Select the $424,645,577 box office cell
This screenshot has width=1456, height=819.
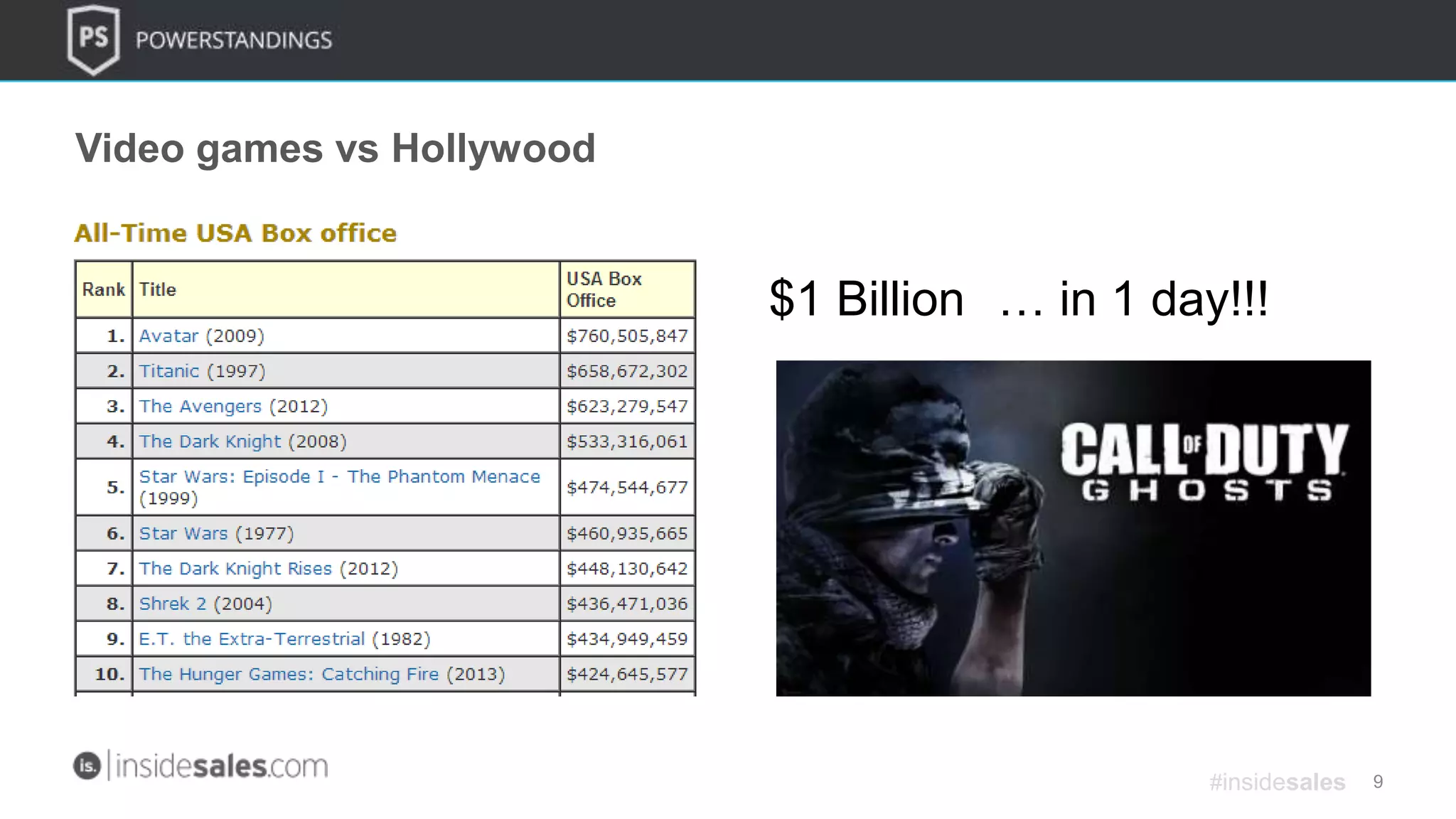click(627, 674)
